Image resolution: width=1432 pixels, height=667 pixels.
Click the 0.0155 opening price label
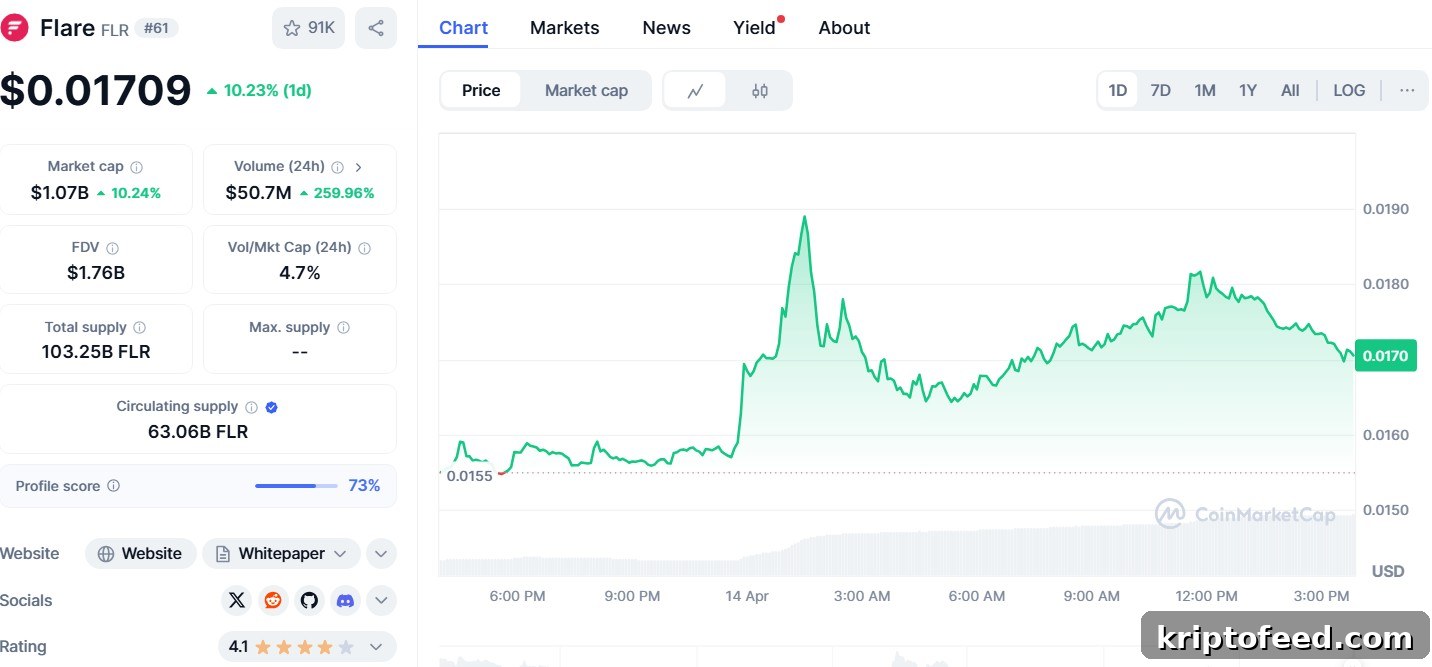point(469,476)
